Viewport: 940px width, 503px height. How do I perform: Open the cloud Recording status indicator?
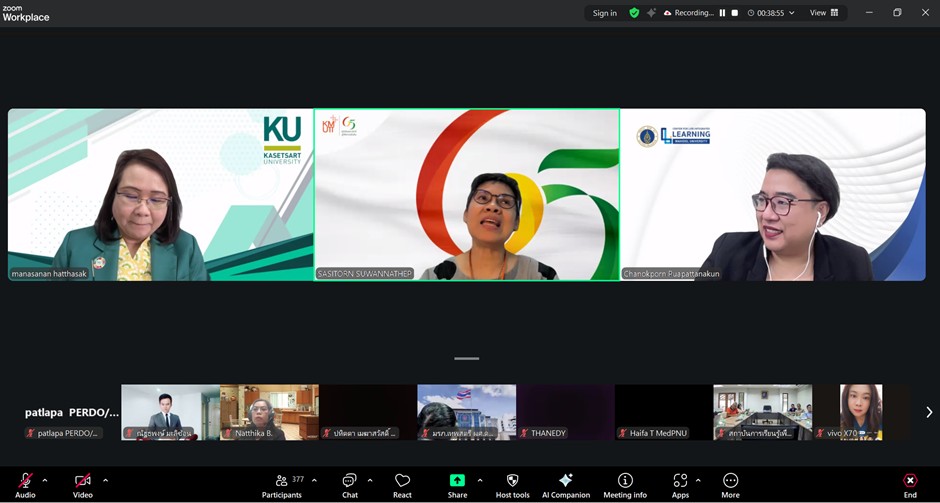tap(689, 13)
